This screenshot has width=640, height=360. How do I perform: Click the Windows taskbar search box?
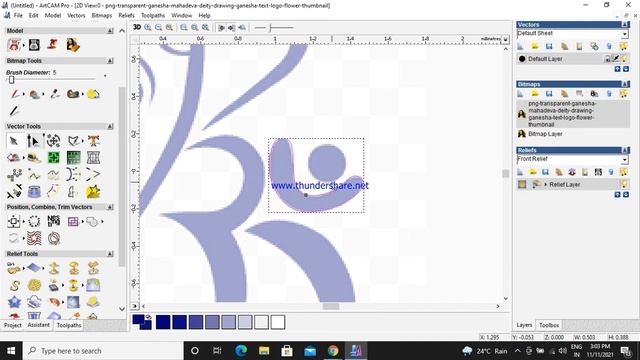pos(103,351)
